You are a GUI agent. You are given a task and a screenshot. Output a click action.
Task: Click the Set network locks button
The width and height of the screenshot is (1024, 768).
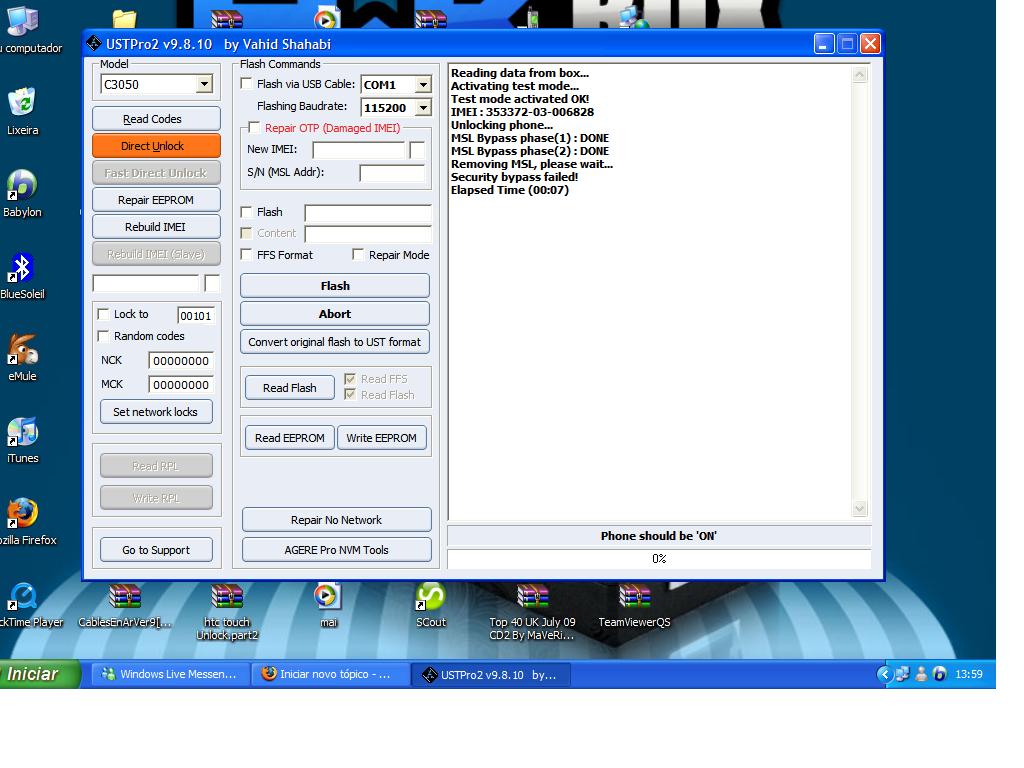tap(156, 412)
